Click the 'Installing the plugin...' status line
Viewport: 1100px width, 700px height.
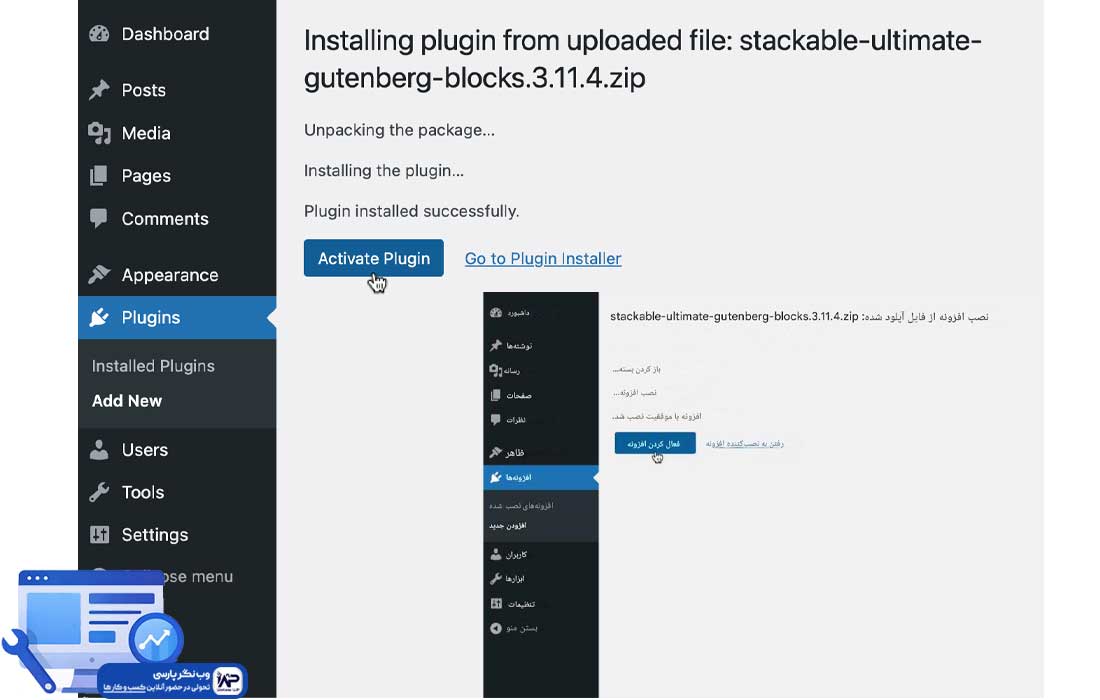tap(384, 171)
